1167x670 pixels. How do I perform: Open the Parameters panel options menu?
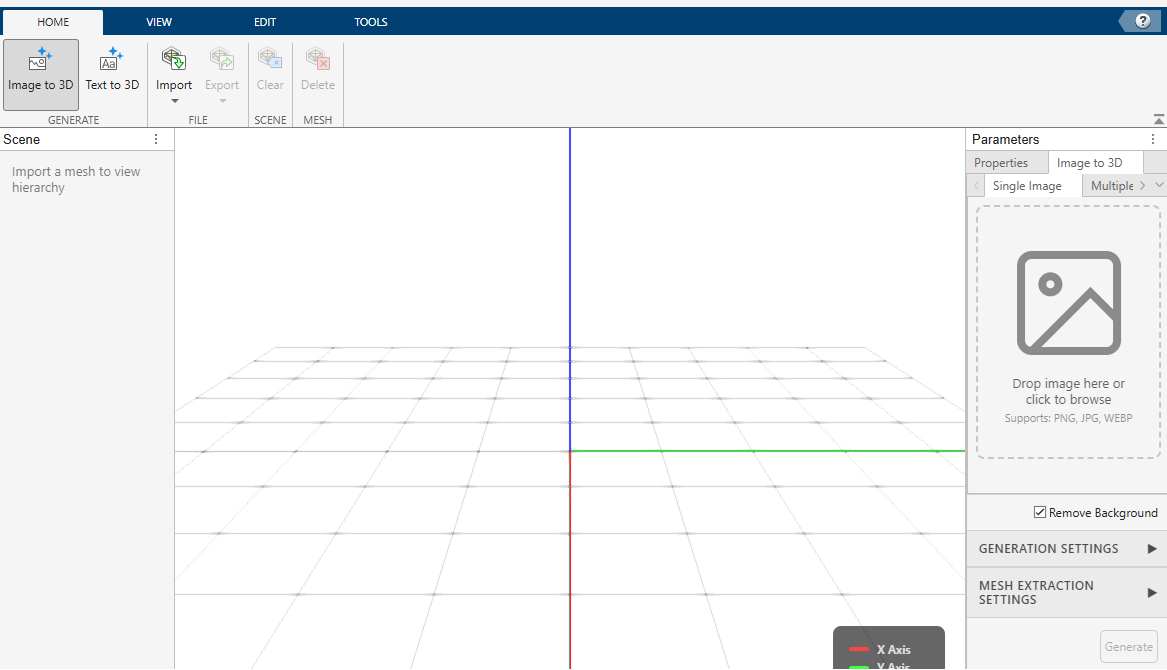[x=1153, y=139]
